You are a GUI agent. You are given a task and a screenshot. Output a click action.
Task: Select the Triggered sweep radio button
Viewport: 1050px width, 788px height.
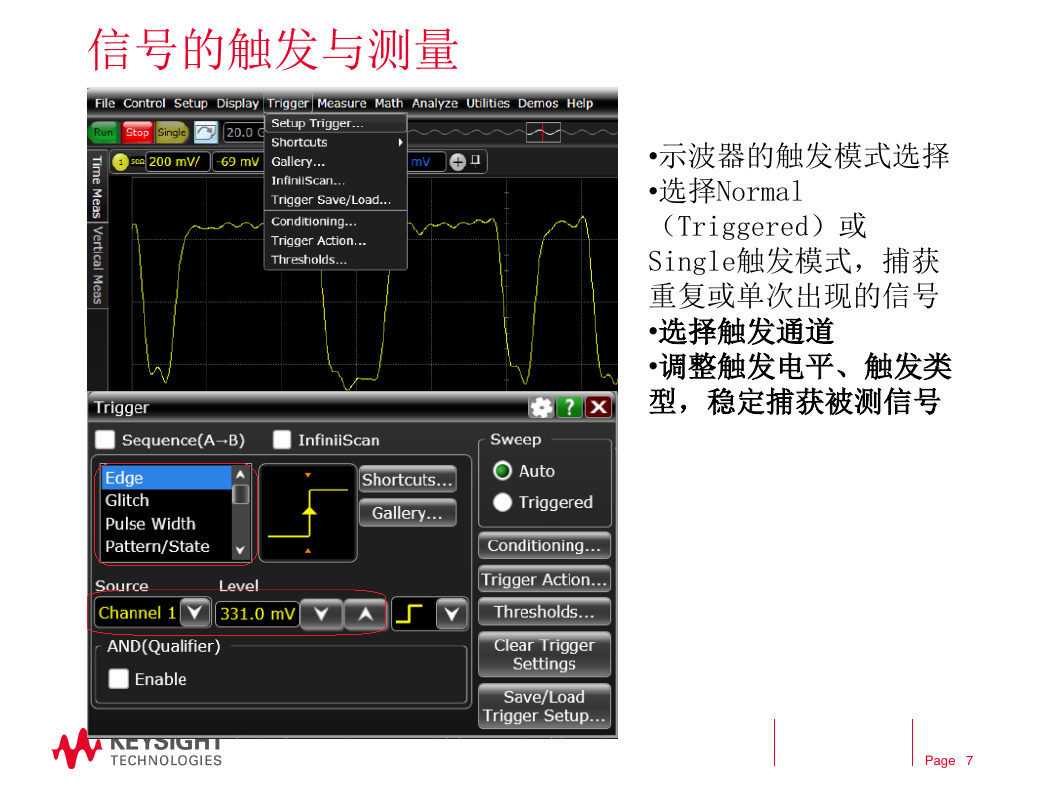(502, 502)
